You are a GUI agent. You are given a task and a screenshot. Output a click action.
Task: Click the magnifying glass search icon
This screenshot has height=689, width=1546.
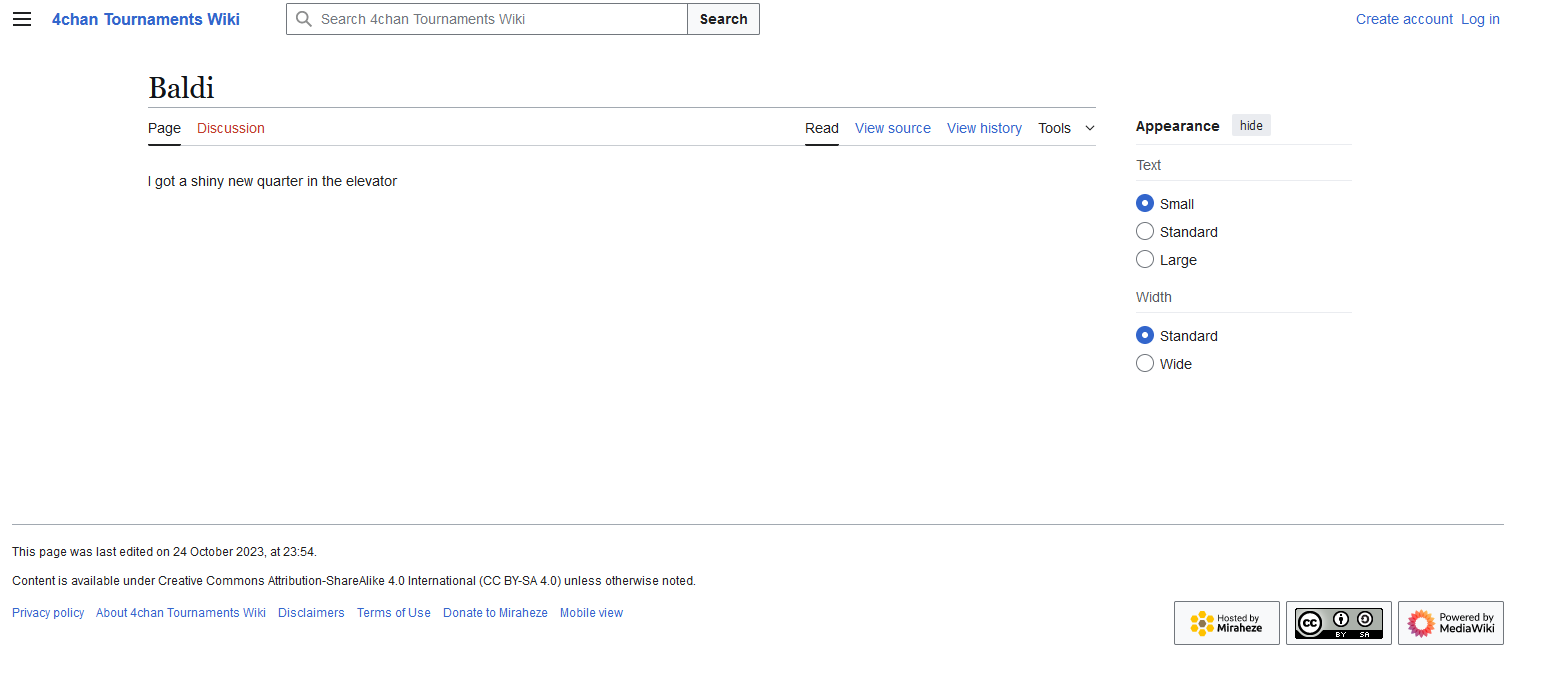point(304,19)
